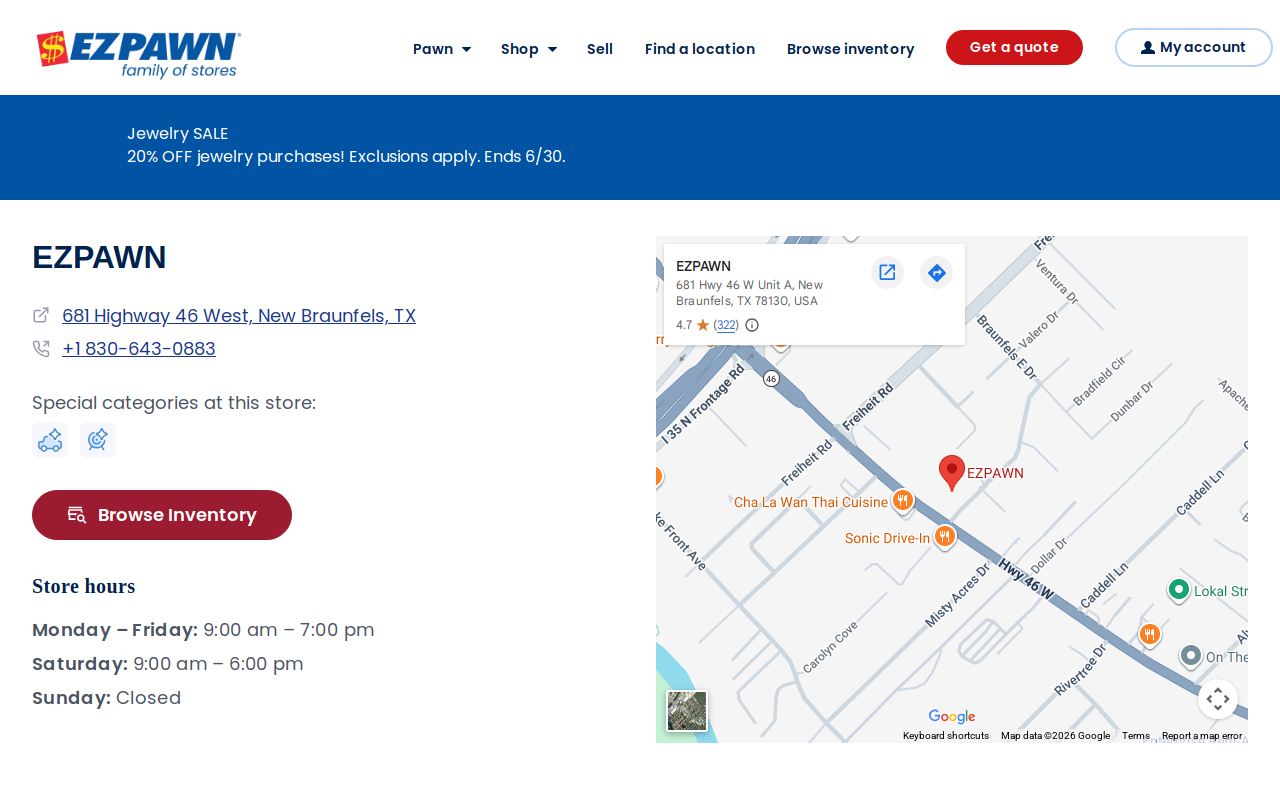Select the Cha La Wan Thai Cuisine marker
Screen dimensions: 1280x800
(x=903, y=500)
